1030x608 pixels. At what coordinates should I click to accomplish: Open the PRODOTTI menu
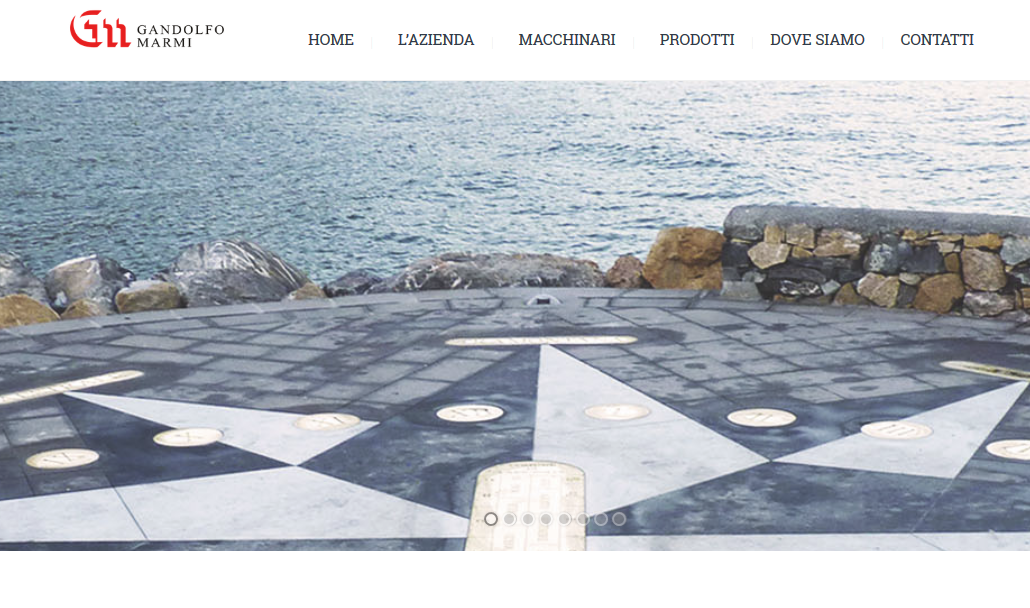[697, 39]
